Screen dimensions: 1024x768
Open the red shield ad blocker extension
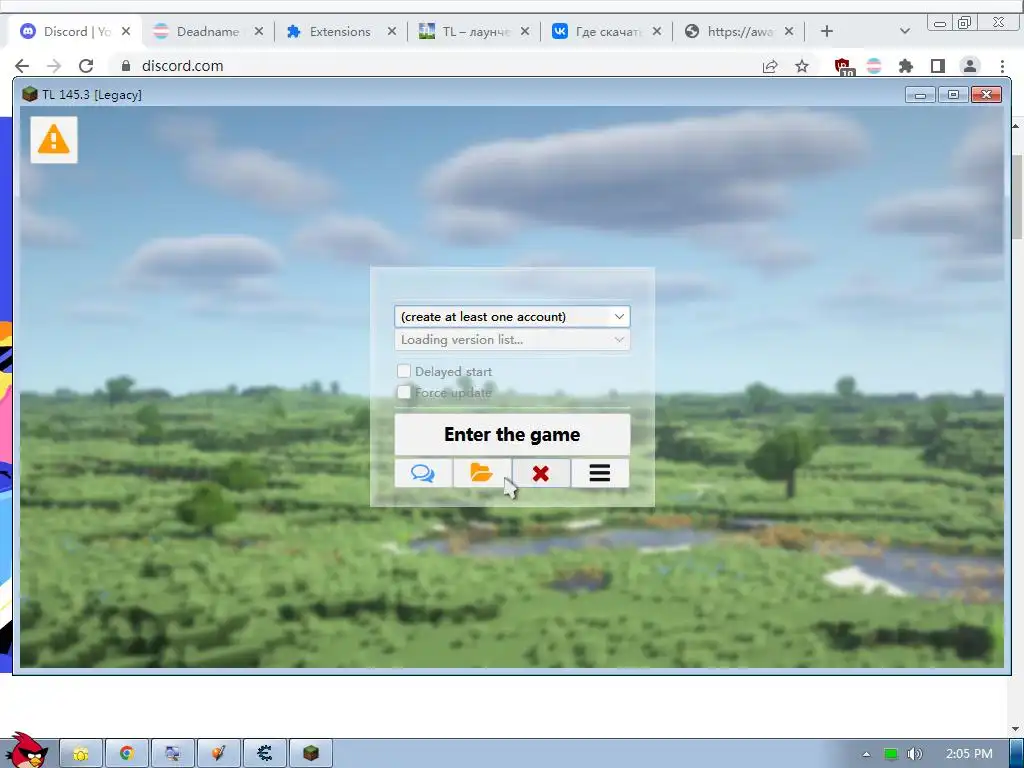(842, 67)
